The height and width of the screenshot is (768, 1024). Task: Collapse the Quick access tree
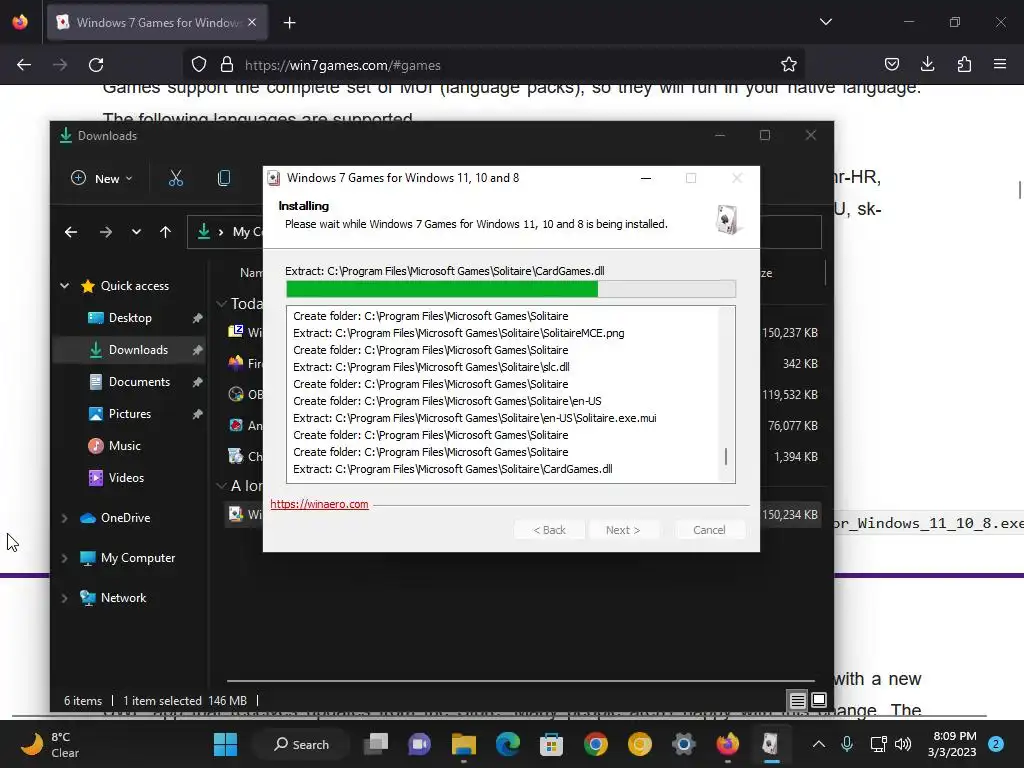click(x=65, y=285)
